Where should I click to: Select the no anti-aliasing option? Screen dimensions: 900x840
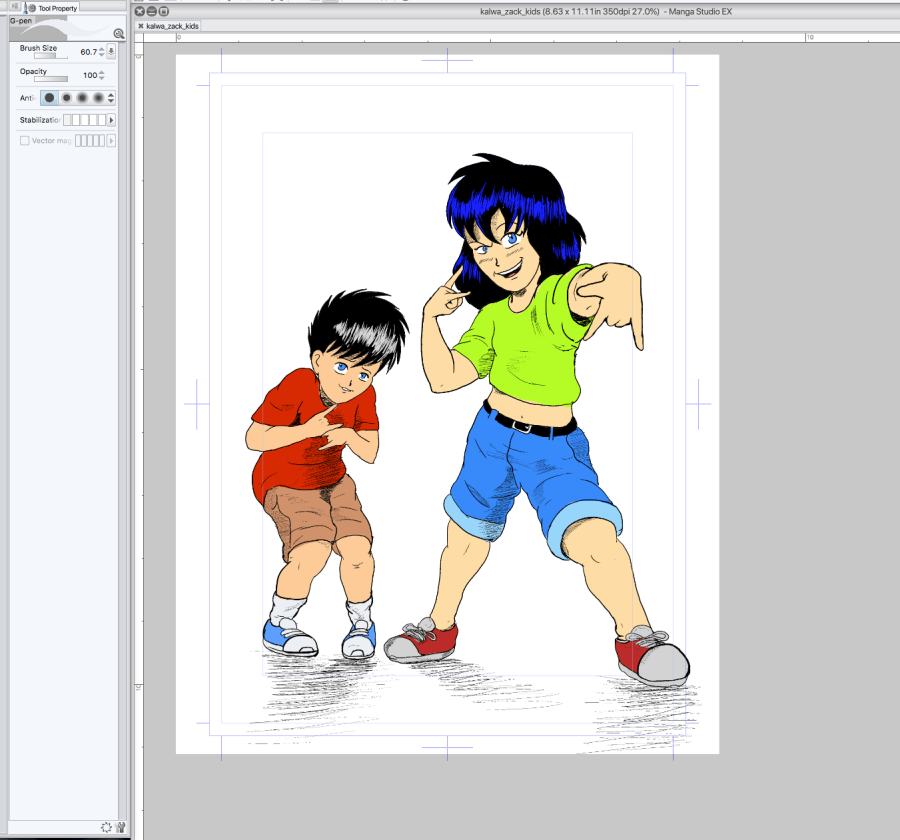[49, 98]
